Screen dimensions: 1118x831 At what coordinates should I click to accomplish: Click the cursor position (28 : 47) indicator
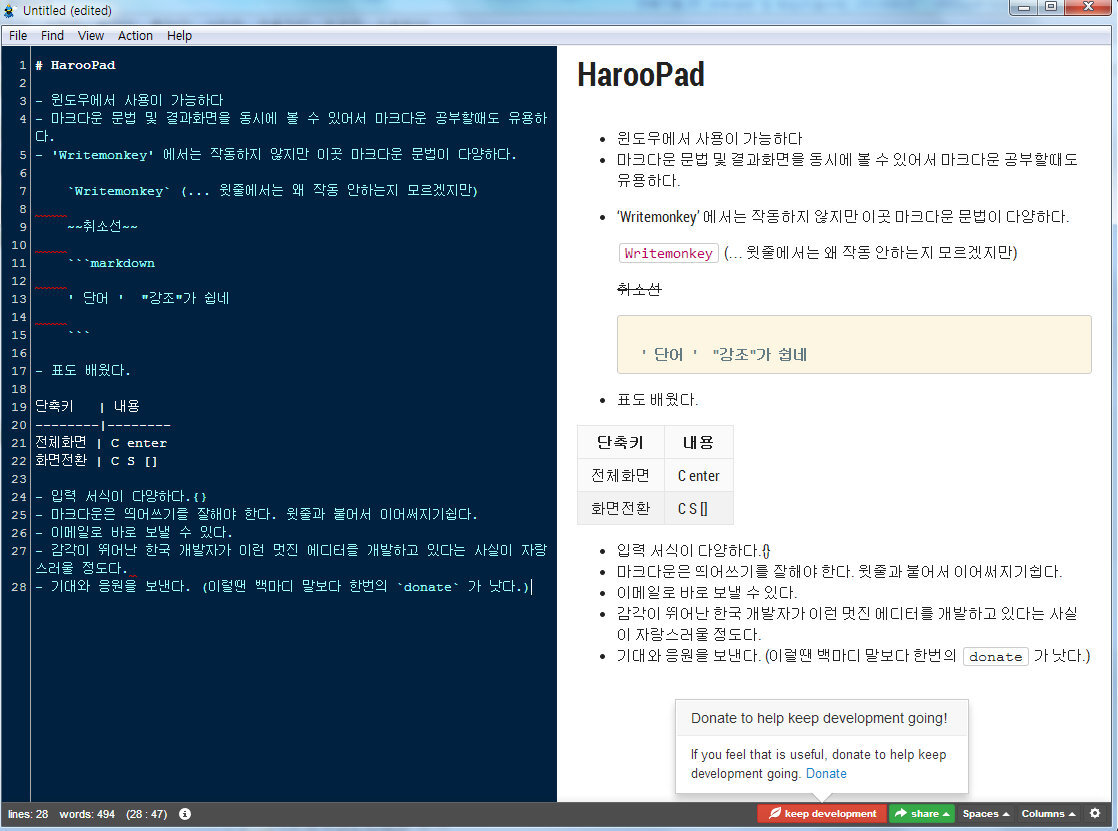146,814
